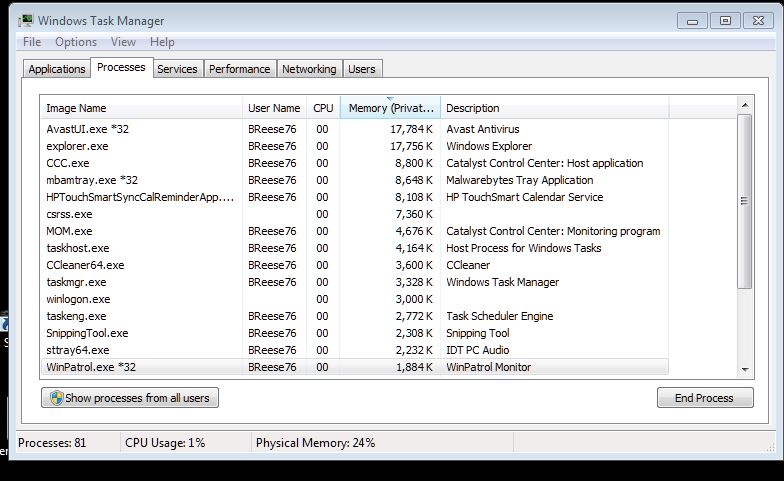Switch to the Performance tab
The height and width of the screenshot is (481, 784).
240,69
